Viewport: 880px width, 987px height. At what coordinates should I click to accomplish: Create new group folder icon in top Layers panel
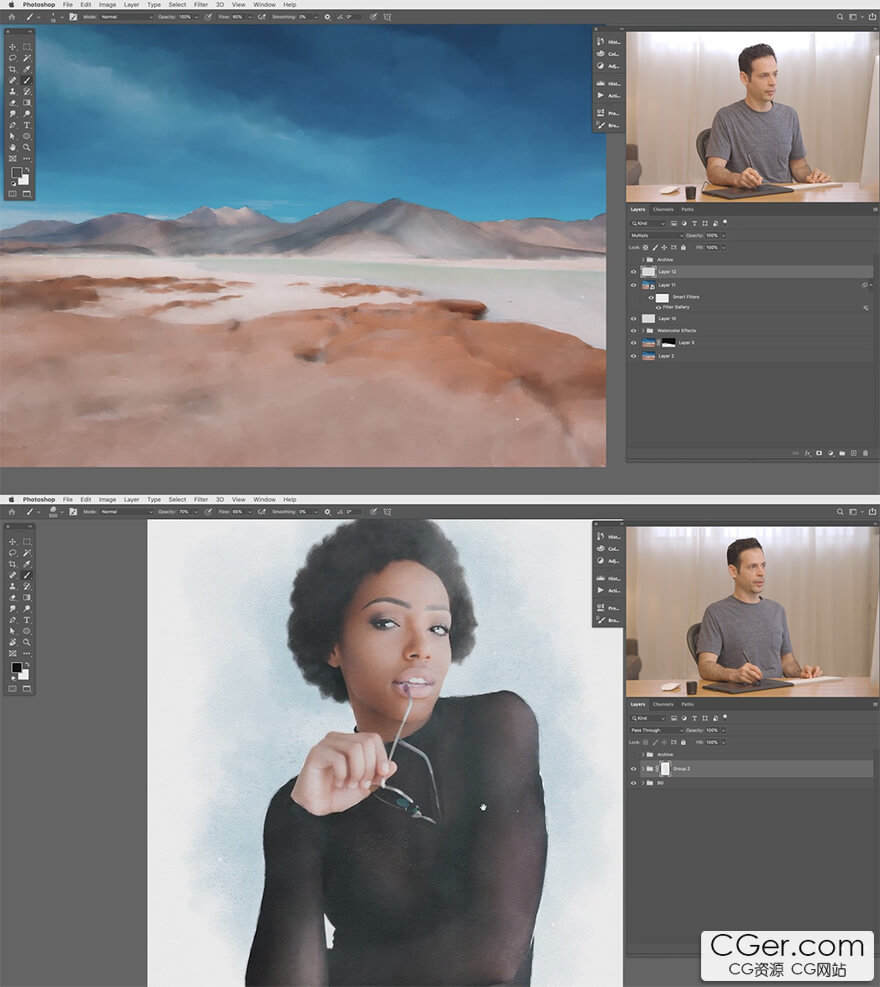tap(842, 453)
